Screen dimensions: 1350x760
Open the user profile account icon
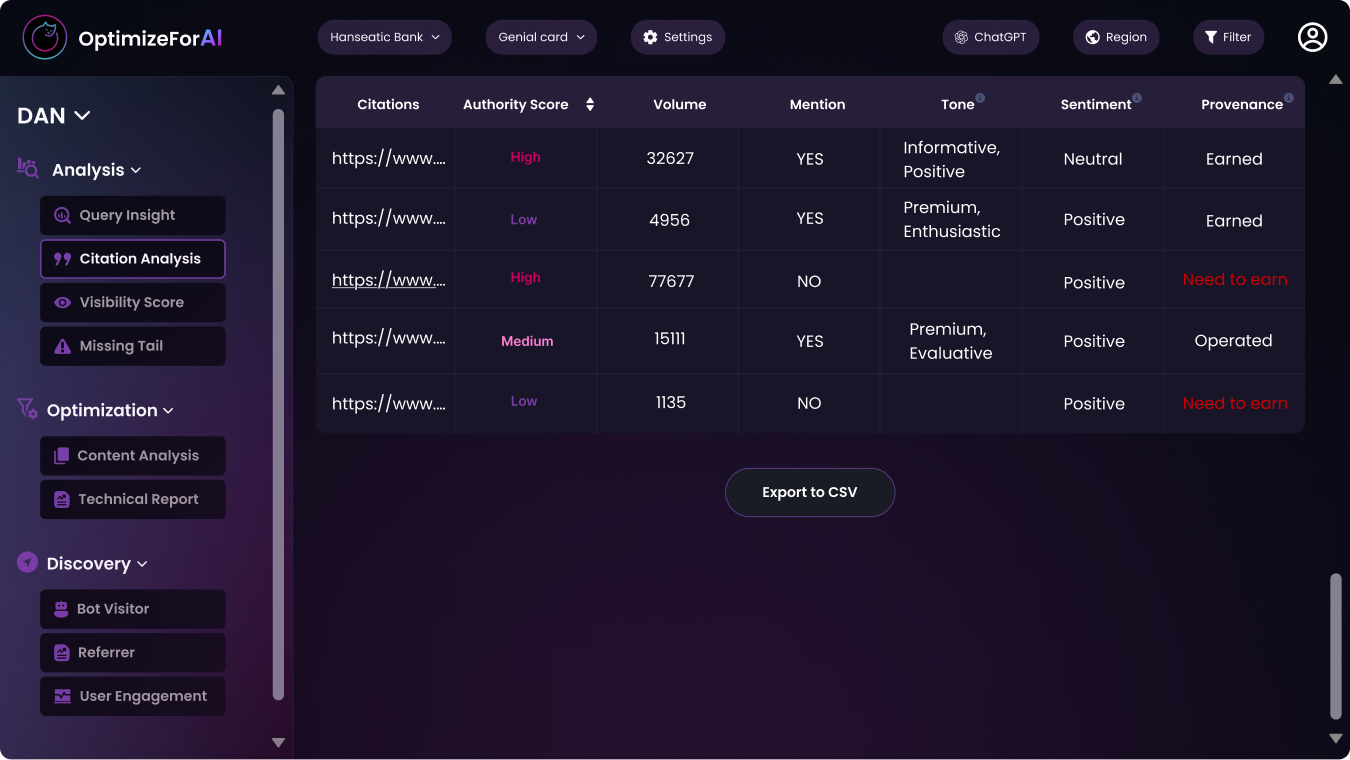pos(1312,37)
